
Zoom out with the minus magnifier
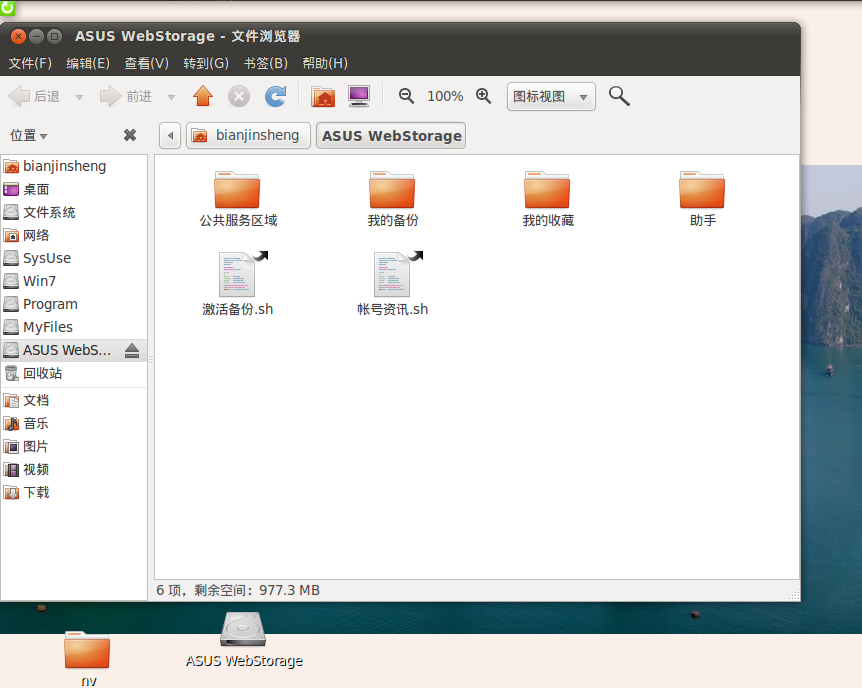point(406,96)
